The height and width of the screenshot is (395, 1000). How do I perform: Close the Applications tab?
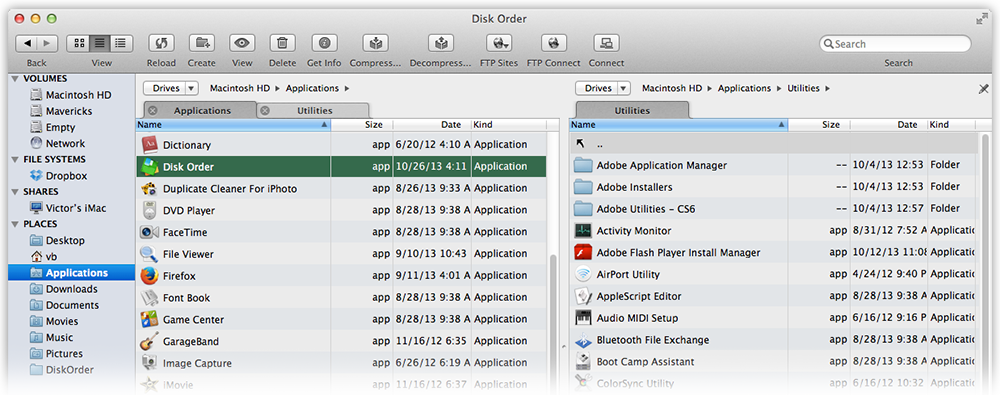(x=153, y=110)
